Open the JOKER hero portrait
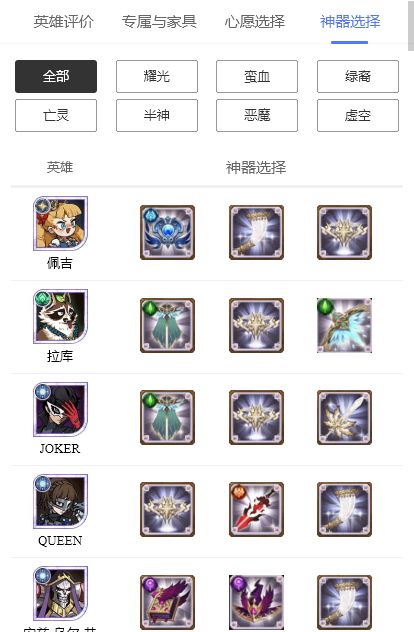Image resolution: width=414 pixels, height=632 pixels. 60,410
